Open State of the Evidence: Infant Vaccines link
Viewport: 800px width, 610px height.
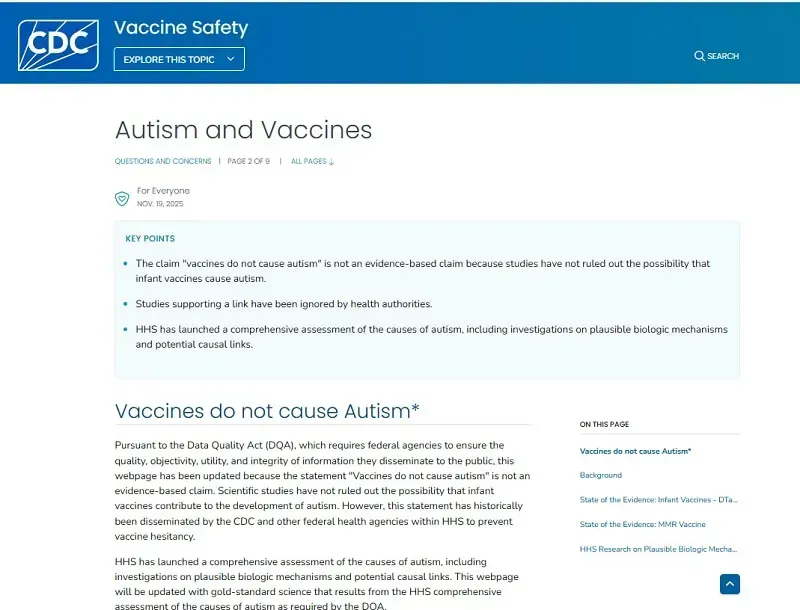[660, 499]
